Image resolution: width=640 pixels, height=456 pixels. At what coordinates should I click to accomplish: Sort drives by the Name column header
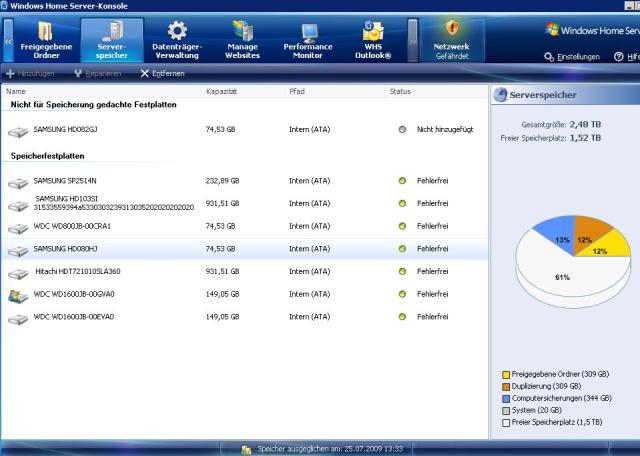click(x=16, y=91)
